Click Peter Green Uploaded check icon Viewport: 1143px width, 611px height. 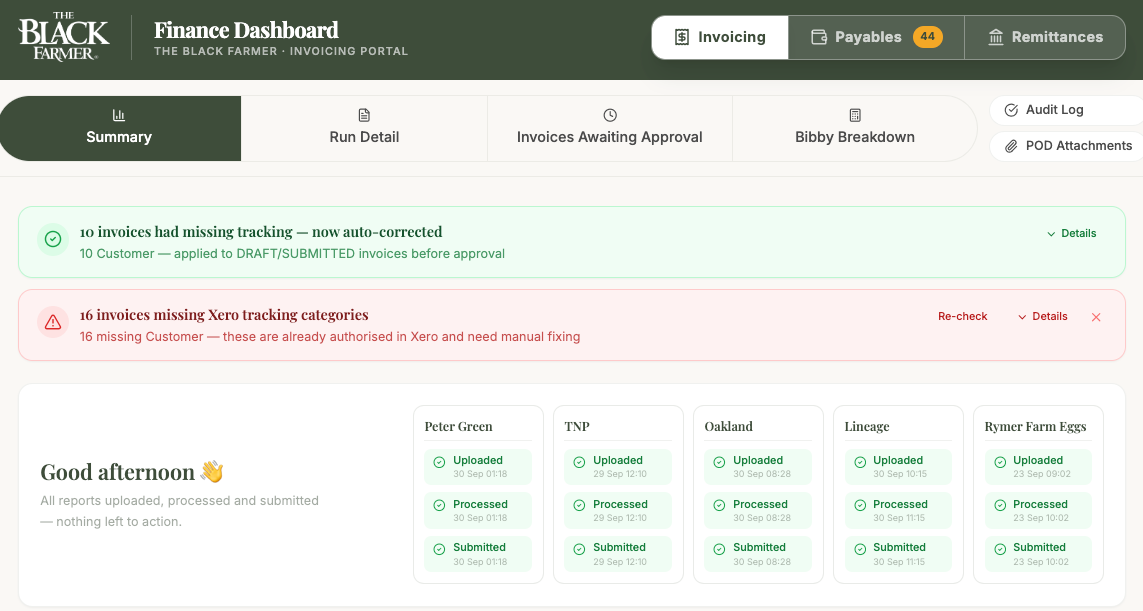coord(440,462)
